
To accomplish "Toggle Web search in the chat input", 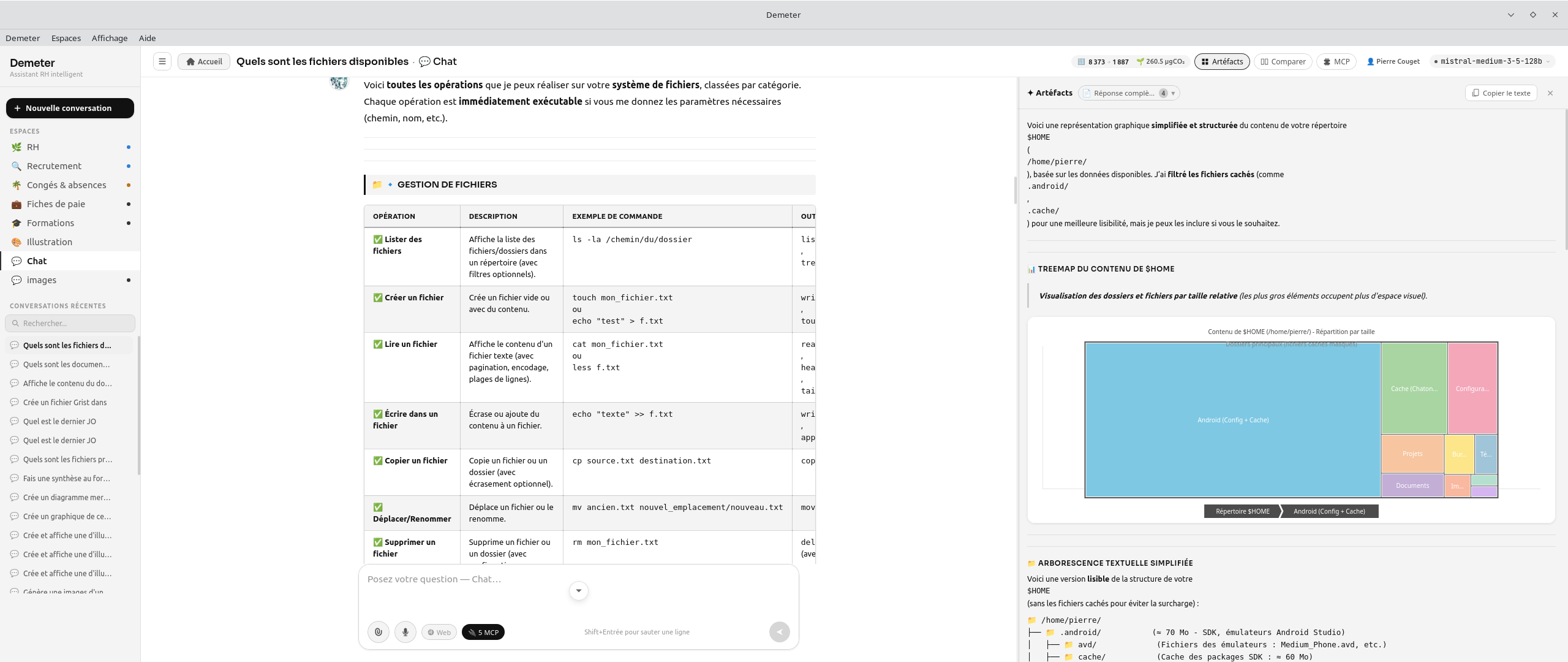I will click(x=439, y=632).
